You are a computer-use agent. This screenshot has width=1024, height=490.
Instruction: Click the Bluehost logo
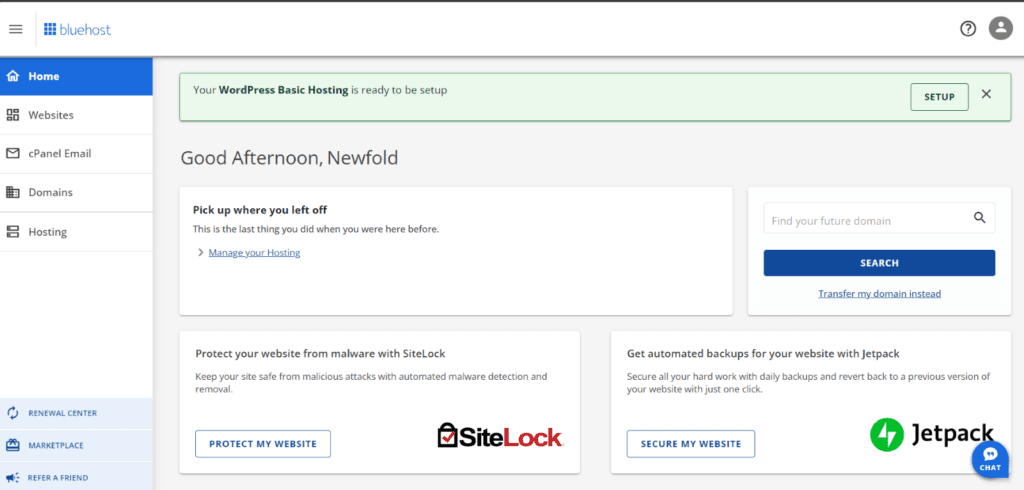[77, 29]
